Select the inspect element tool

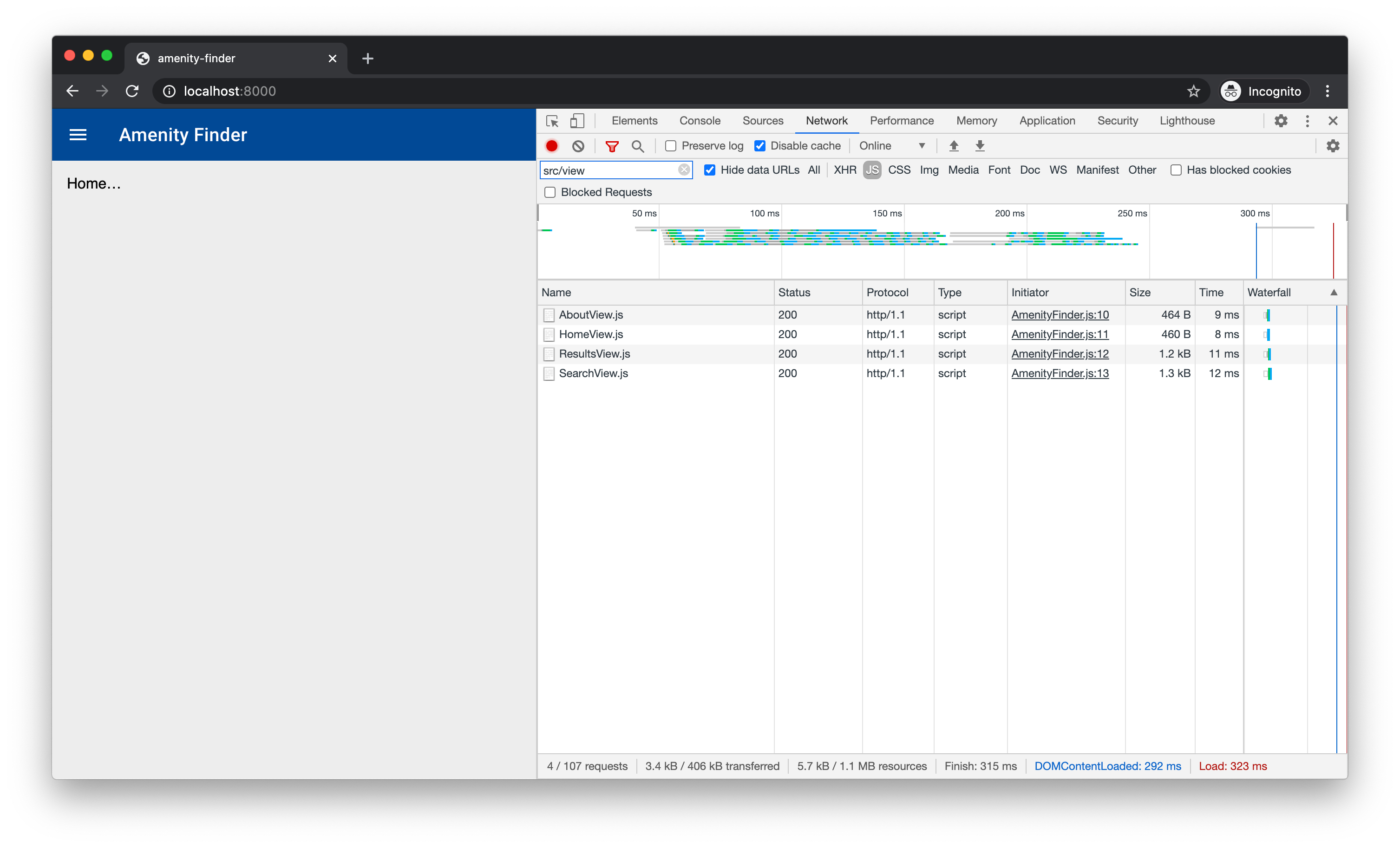click(x=551, y=120)
